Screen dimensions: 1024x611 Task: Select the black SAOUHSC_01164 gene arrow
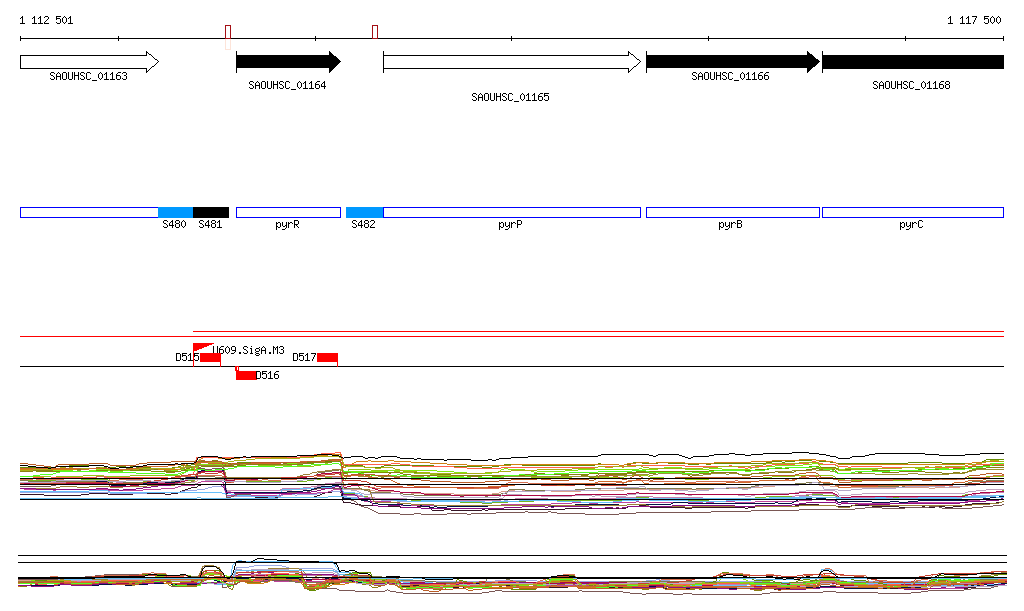point(287,62)
